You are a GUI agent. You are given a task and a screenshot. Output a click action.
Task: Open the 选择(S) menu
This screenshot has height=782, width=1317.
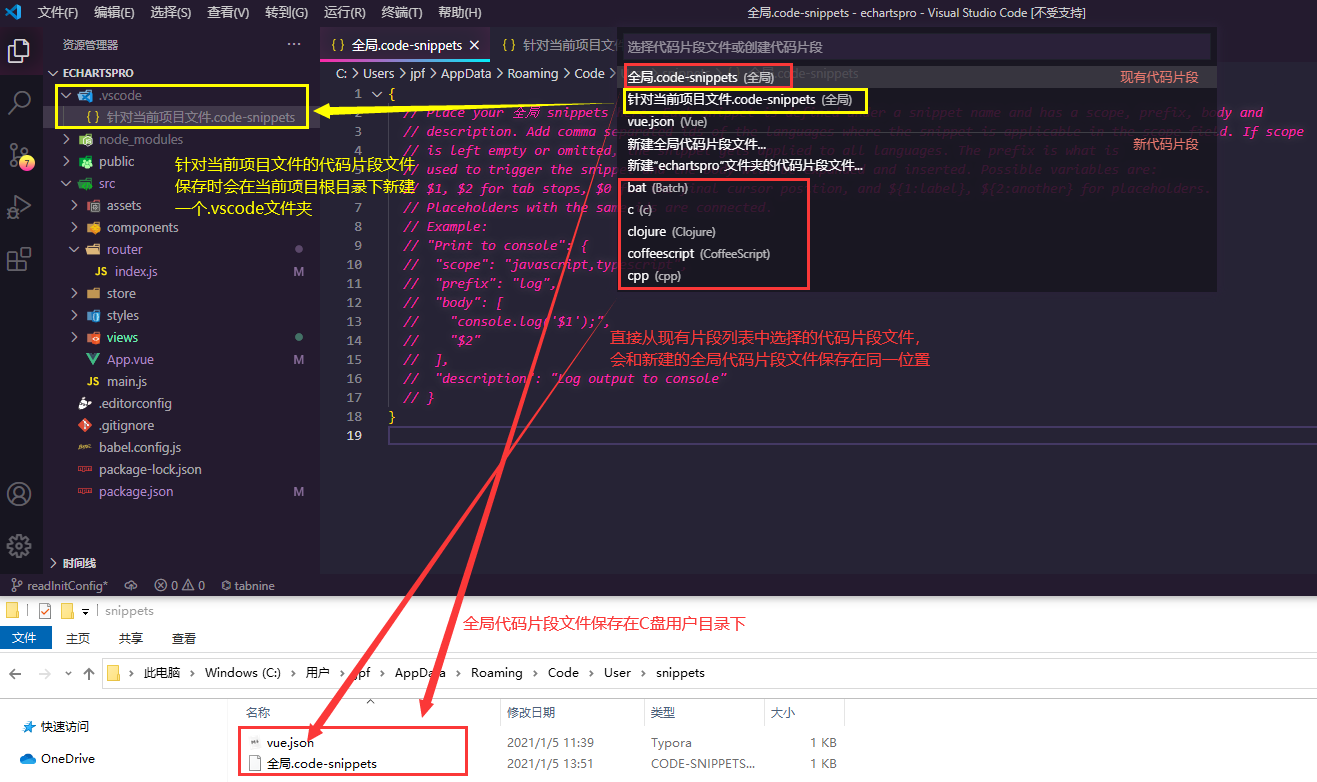click(x=171, y=13)
